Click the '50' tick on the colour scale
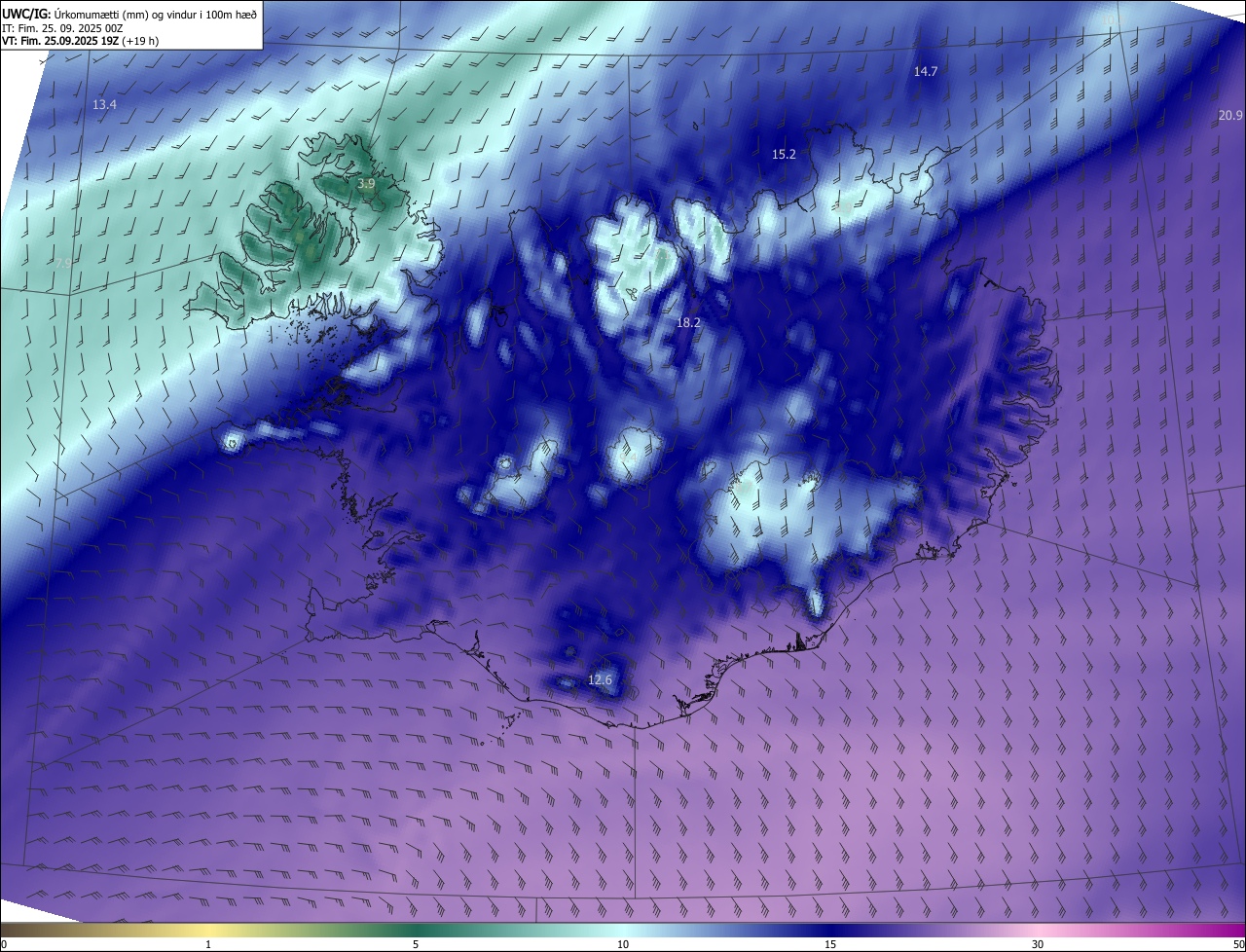 click(x=1238, y=944)
